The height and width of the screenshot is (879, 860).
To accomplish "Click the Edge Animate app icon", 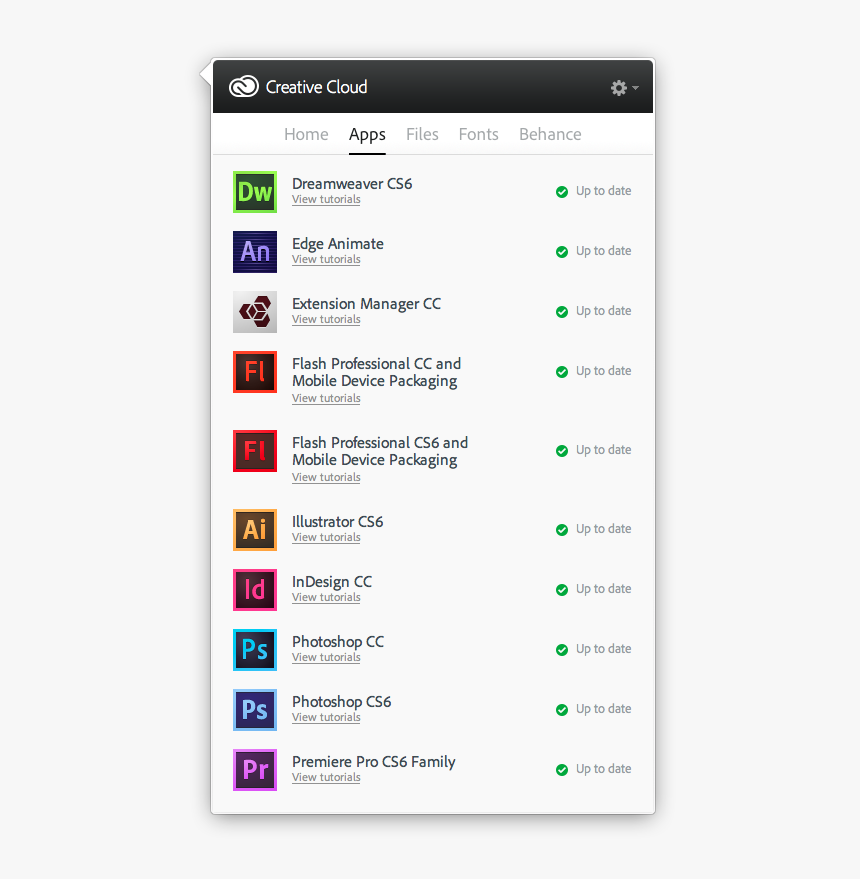I will tap(255, 252).
